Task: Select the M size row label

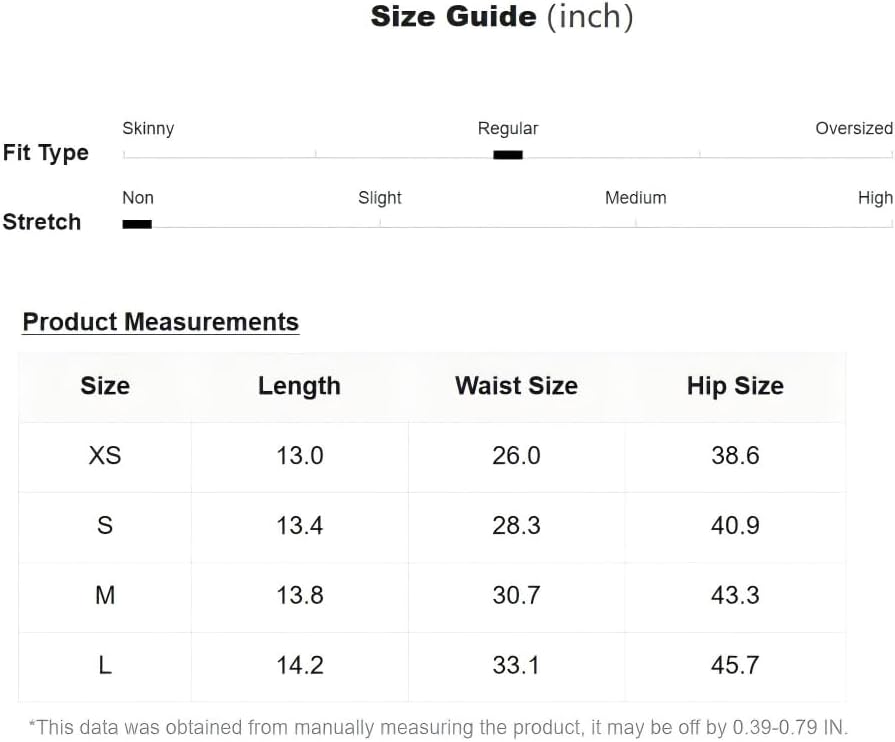Action: pyautogui.click(x=105, y=596)
